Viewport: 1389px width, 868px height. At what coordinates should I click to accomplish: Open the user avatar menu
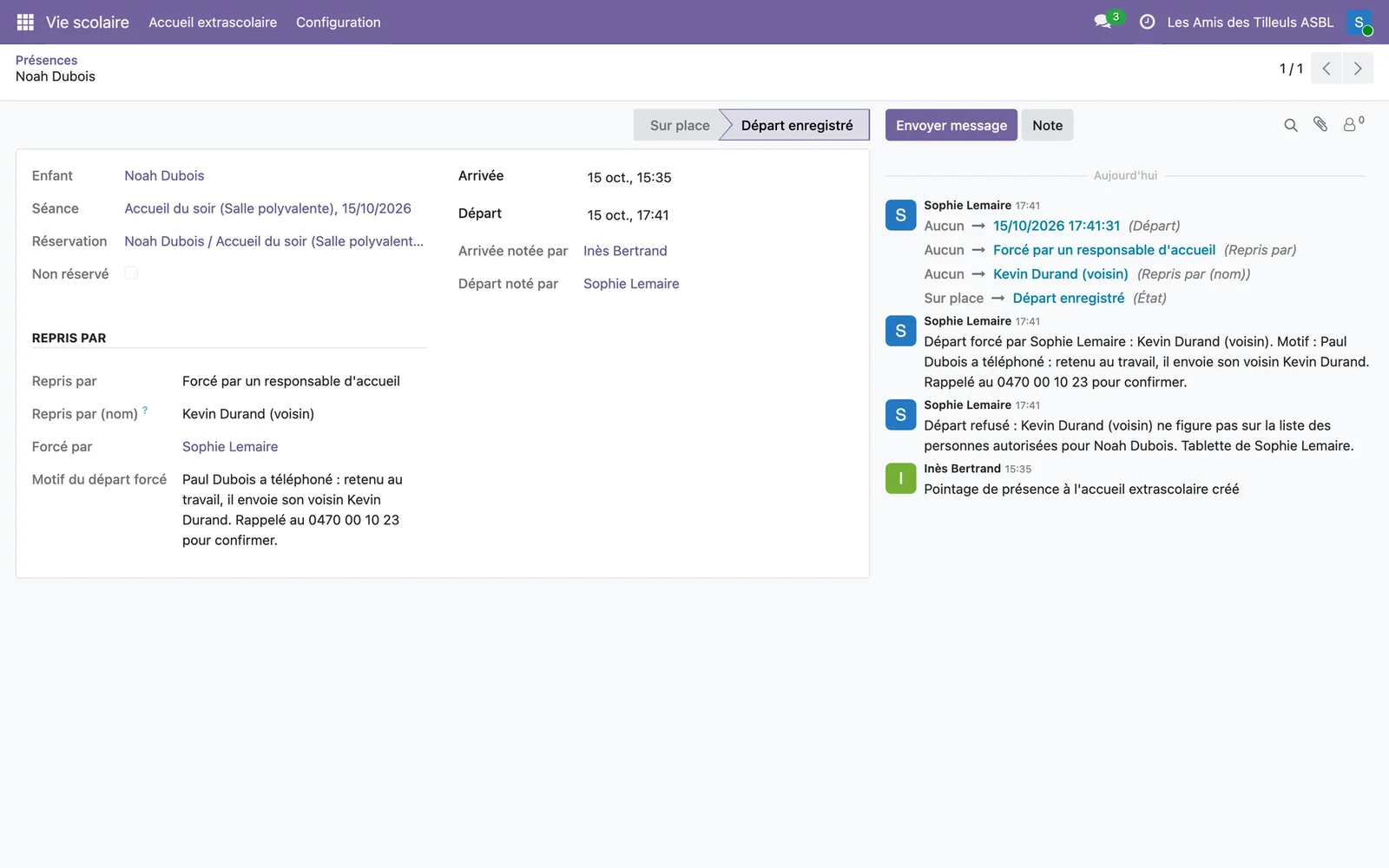[x=1359, y=23]
